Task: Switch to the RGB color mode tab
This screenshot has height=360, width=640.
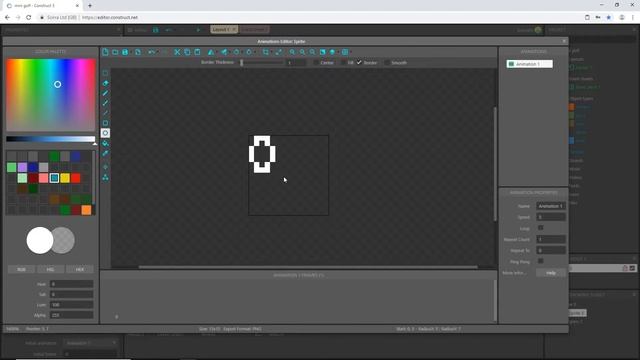Action: pyautogui.click(x=21, y=269)
